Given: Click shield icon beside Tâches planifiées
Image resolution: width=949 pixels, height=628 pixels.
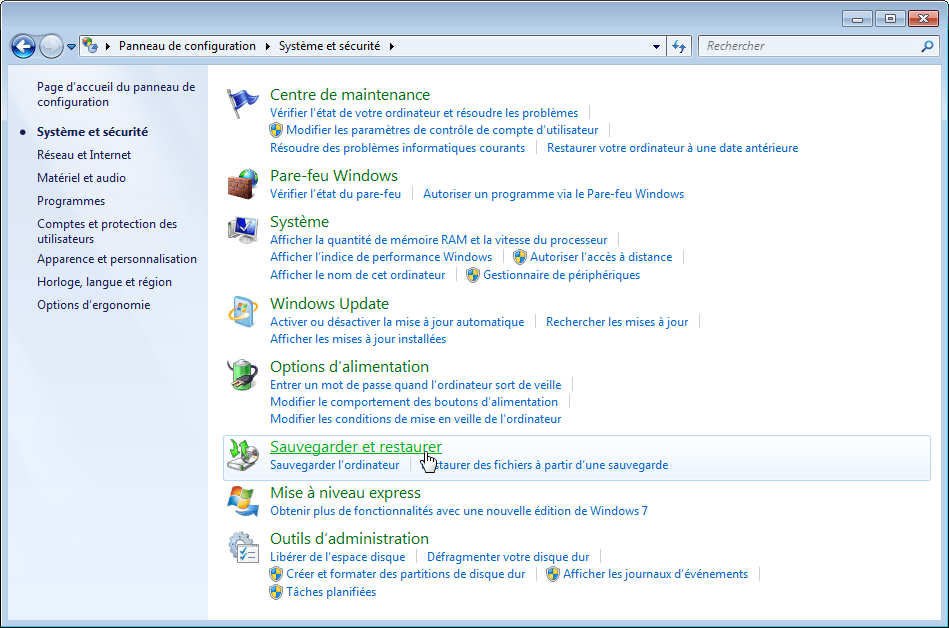Looking at the screenshot, I should (276, 592).
